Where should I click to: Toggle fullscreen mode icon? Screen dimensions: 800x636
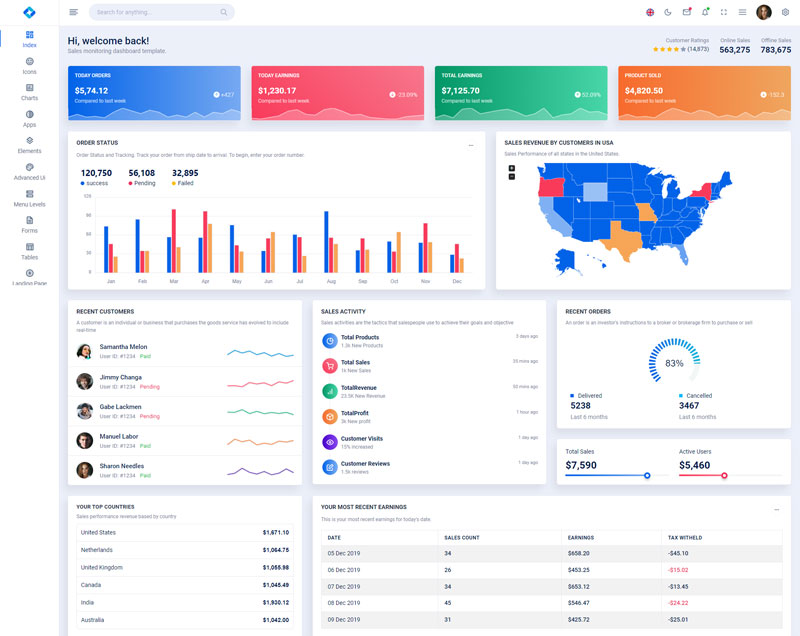pyautogui.click(x=724, y=12)
